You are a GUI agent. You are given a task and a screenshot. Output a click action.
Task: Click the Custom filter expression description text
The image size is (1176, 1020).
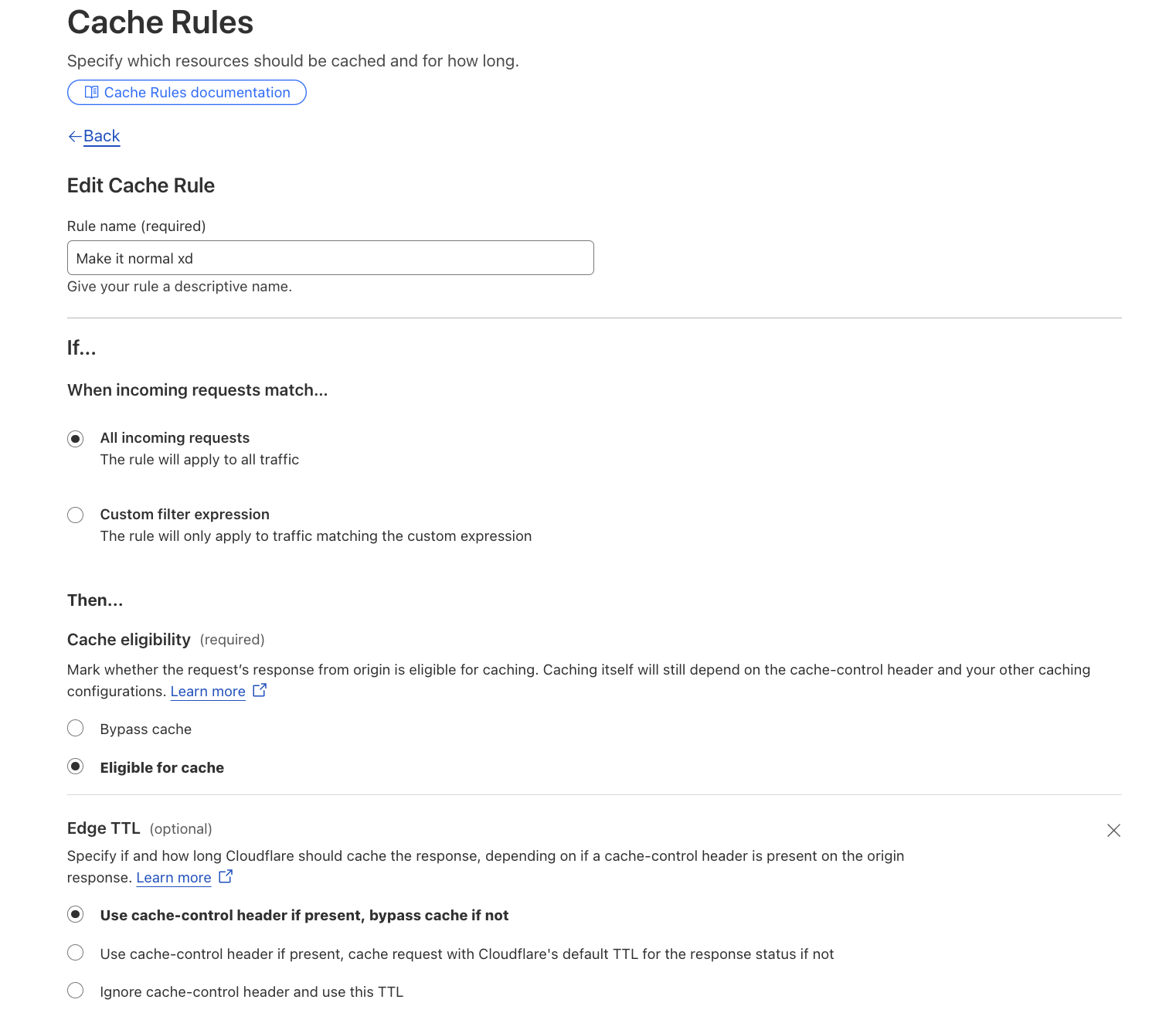point(315,535)
